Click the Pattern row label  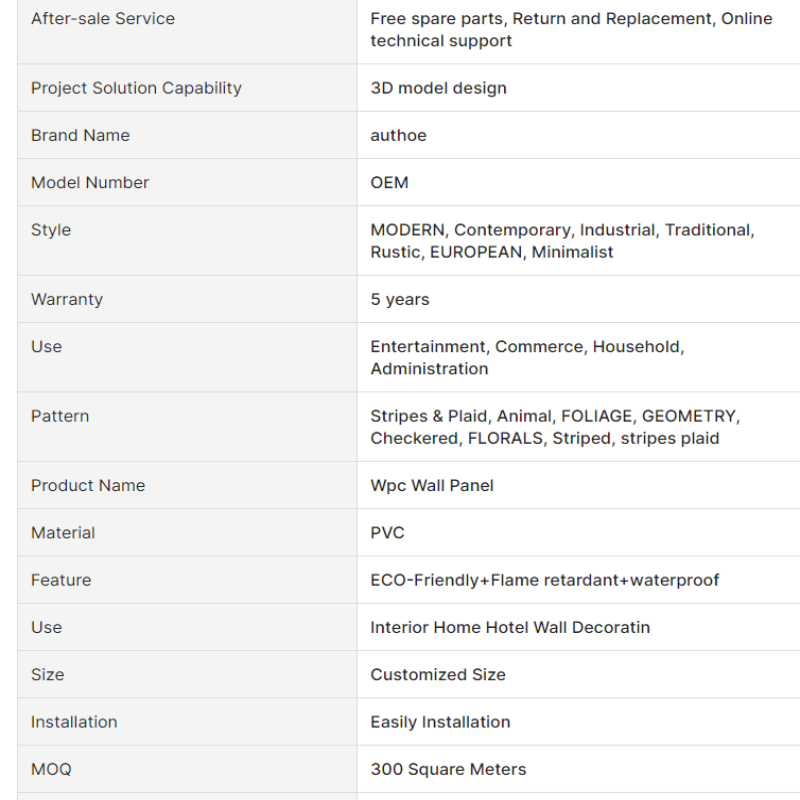(x=58, y=416)
